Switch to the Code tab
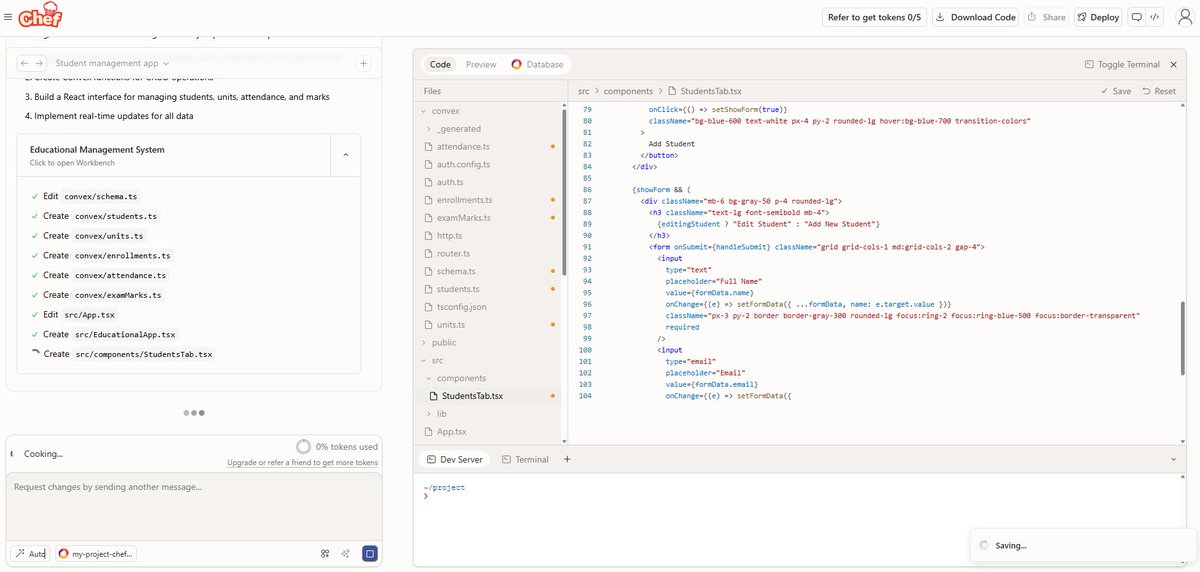1200x572 pixels. 440,64
